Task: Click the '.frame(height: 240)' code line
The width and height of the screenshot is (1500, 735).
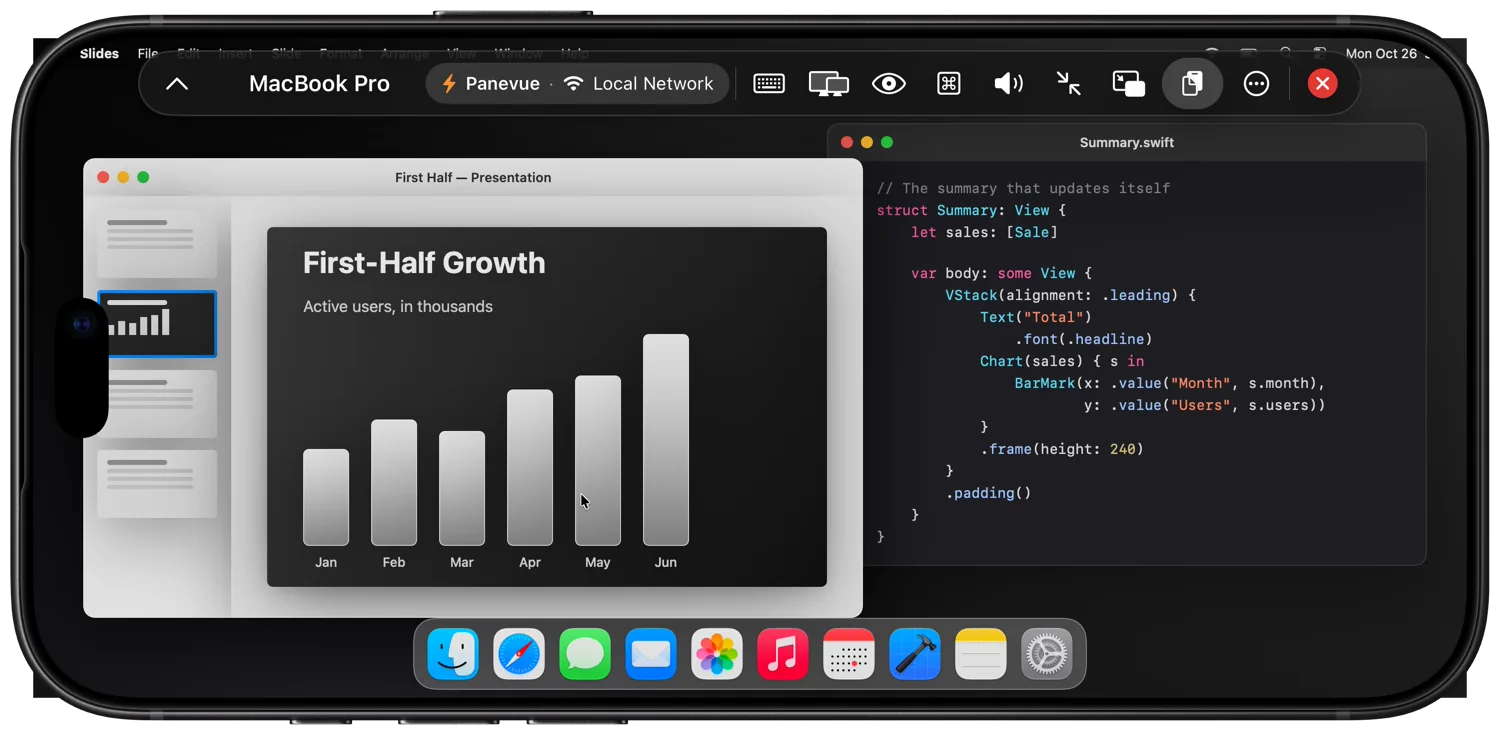Action: tap(1062, 450)
